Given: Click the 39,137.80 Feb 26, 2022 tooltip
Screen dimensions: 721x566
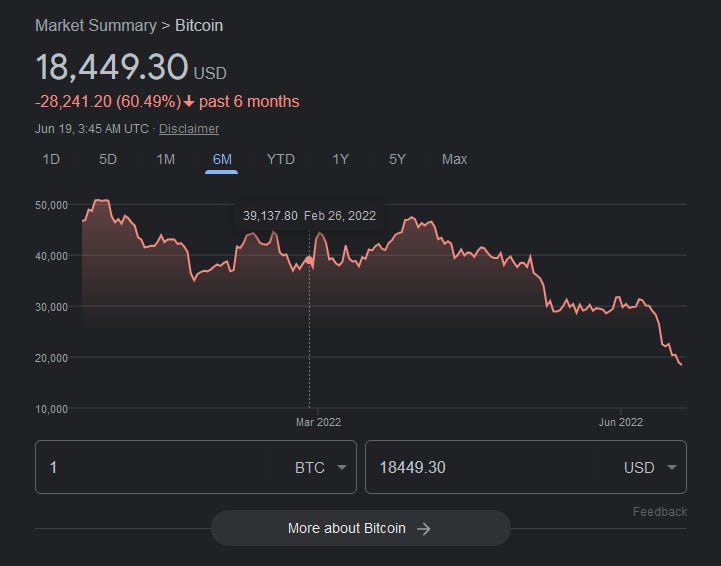Looking at the screenshot, I should tap(309, 216).
